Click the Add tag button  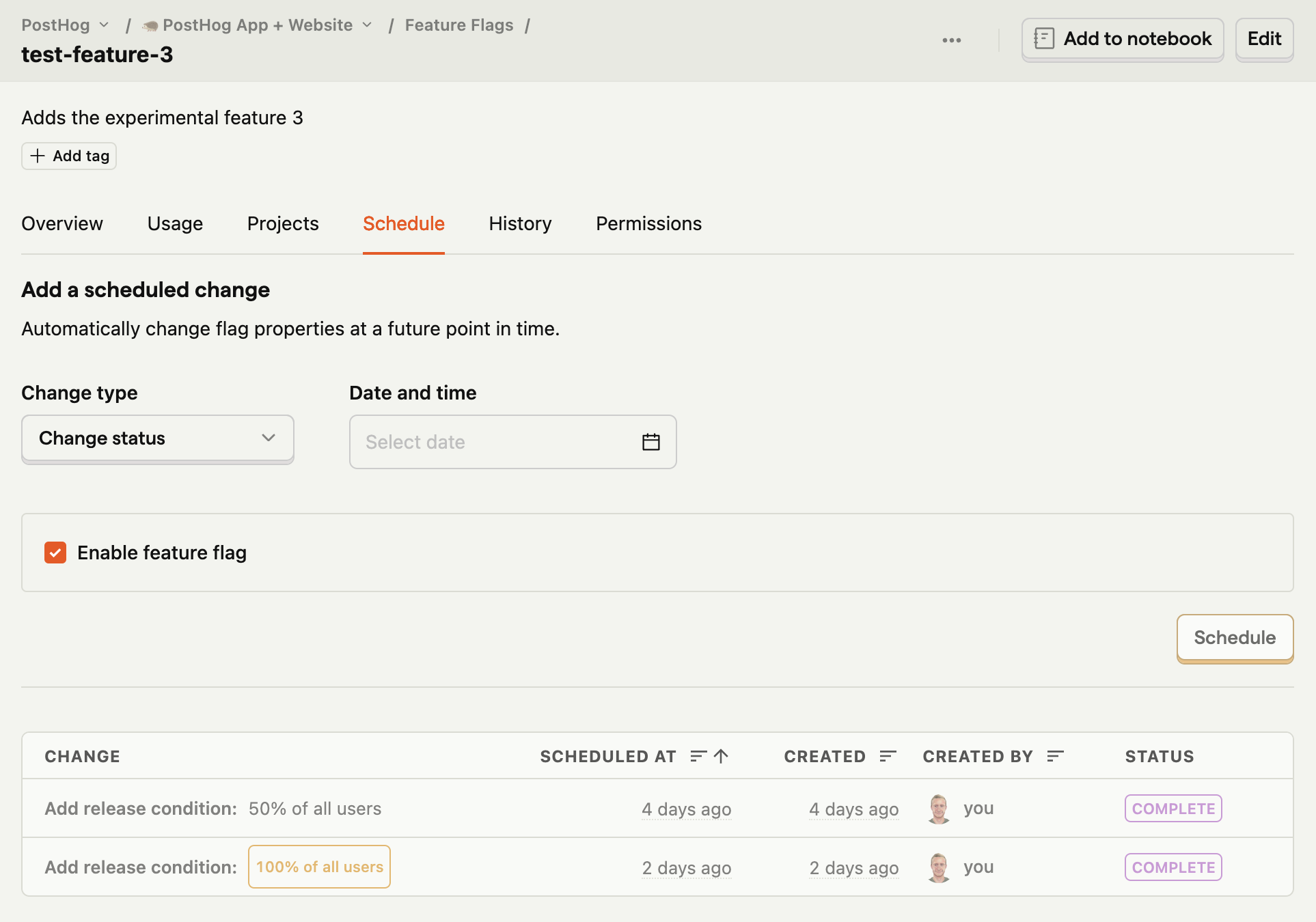[68, 155]
